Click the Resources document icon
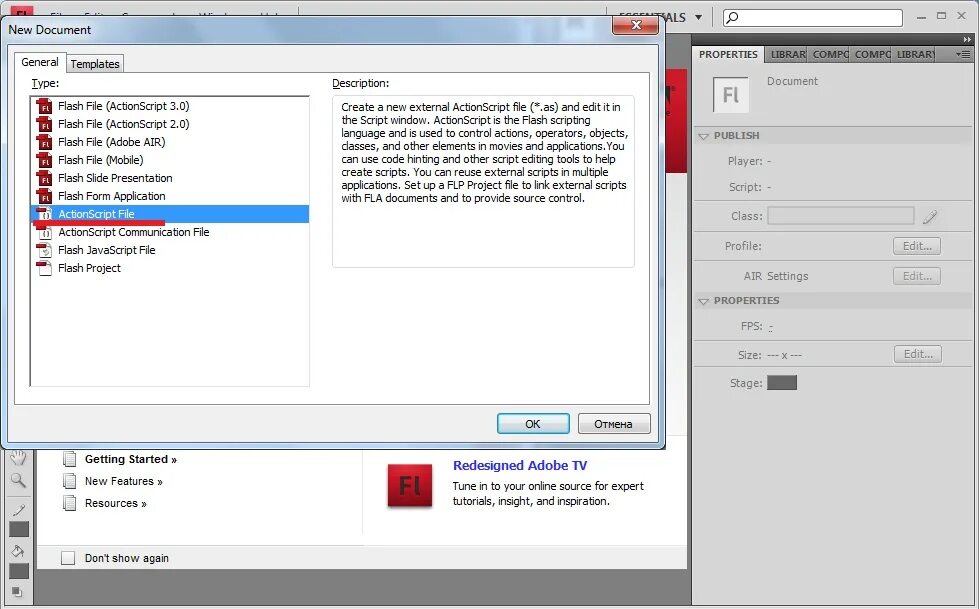Viewport: 980px width, 609px height. 69,503
